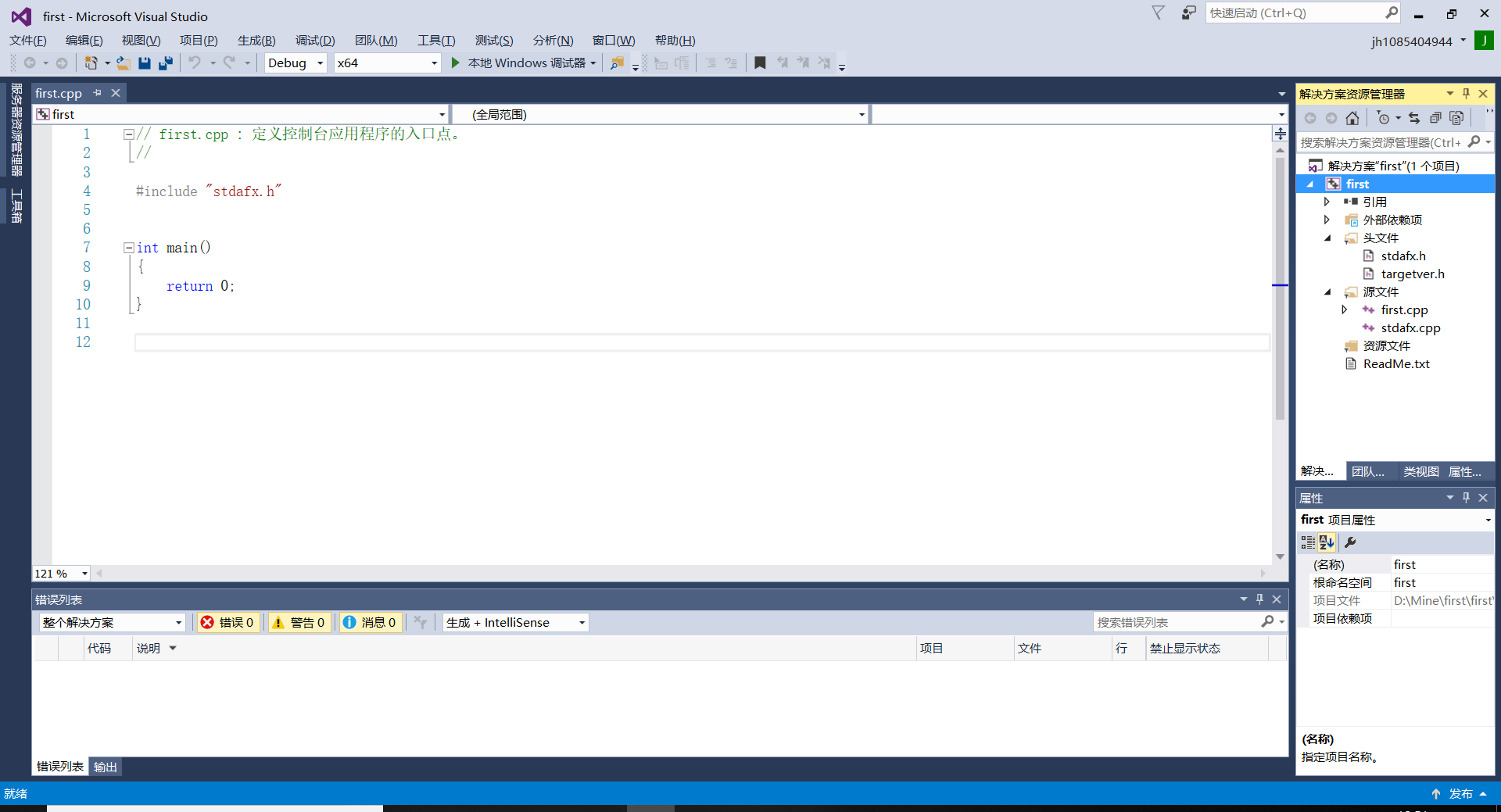Click the feedback icon in the title bar
The height and width of the screenshot is (812, 1501).
click(x=1188, y=13)
